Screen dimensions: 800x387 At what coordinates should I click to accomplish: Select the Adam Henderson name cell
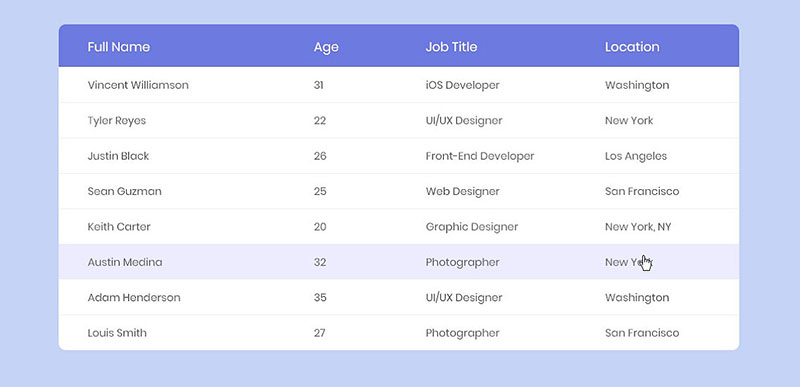point(134,297)
